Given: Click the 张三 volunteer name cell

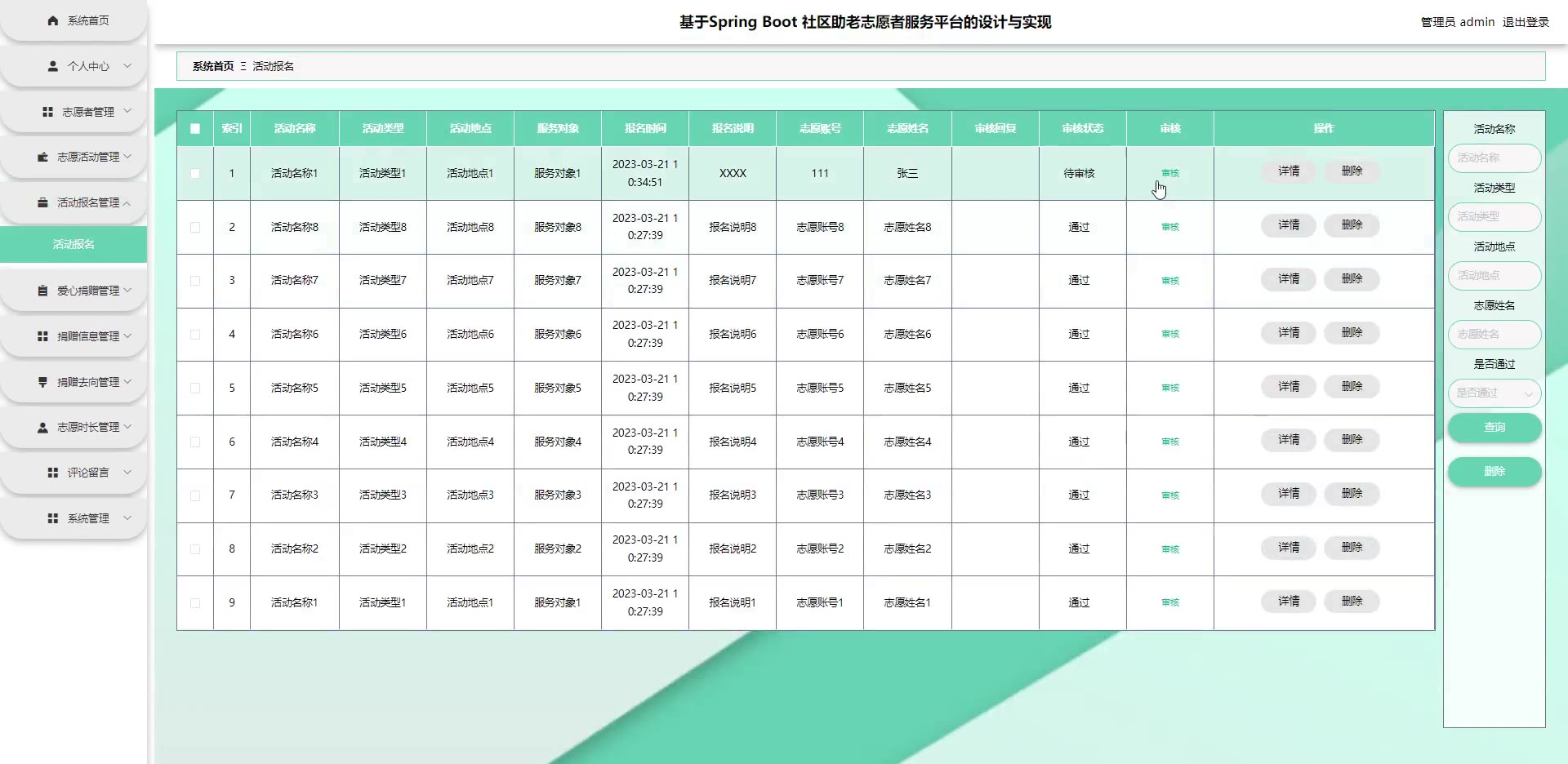Looking at the screenshot, I should (907, 173).
